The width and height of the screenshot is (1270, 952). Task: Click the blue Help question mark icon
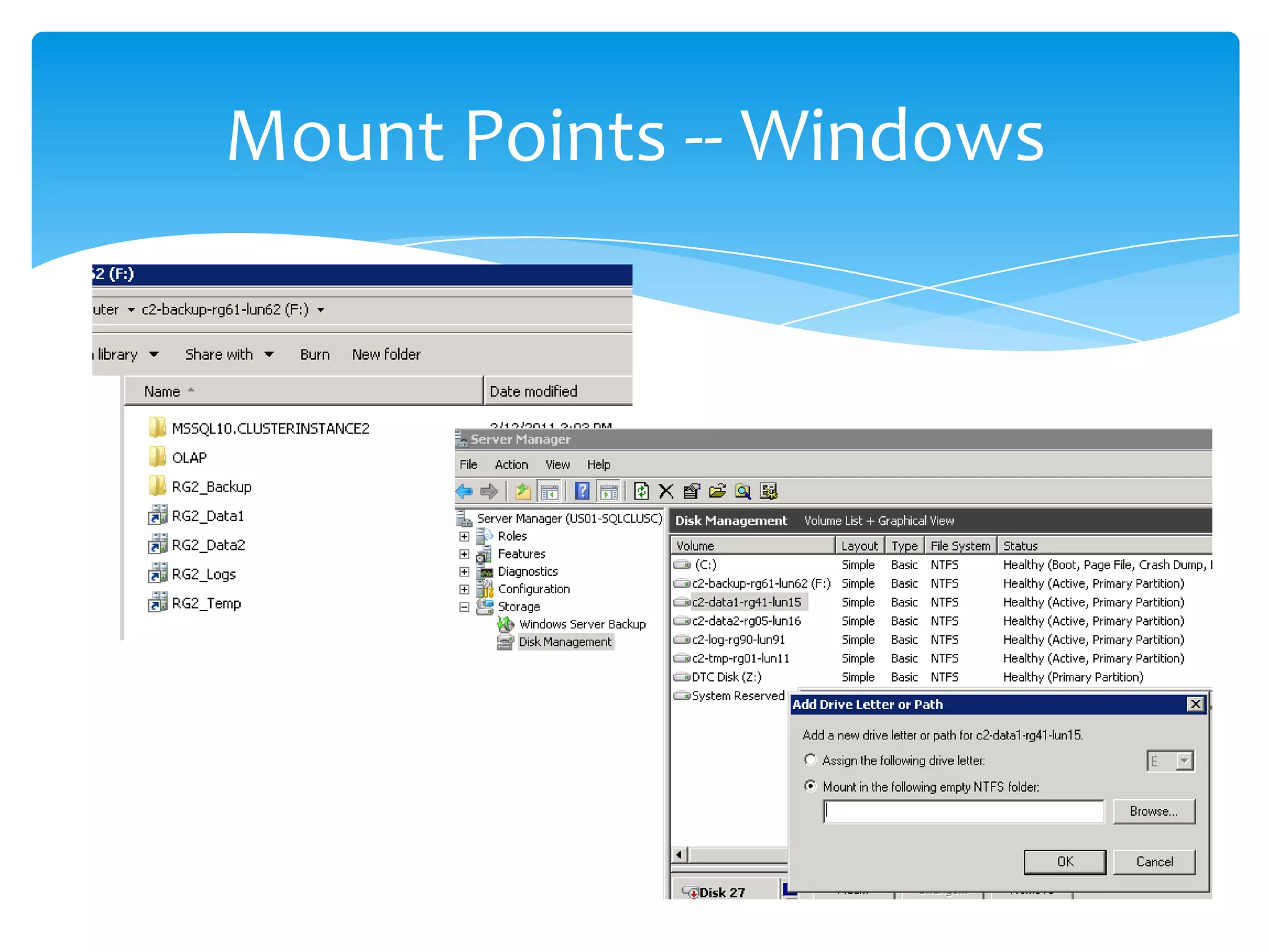(x=582, y=491)
